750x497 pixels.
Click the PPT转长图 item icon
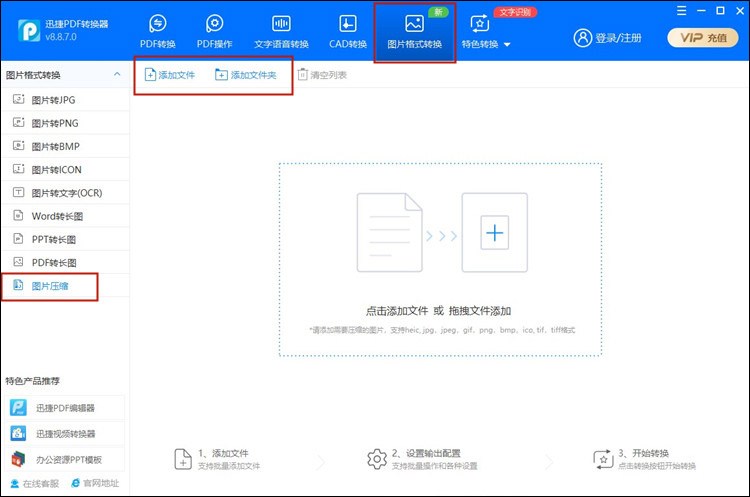click(x=18, y=238)
